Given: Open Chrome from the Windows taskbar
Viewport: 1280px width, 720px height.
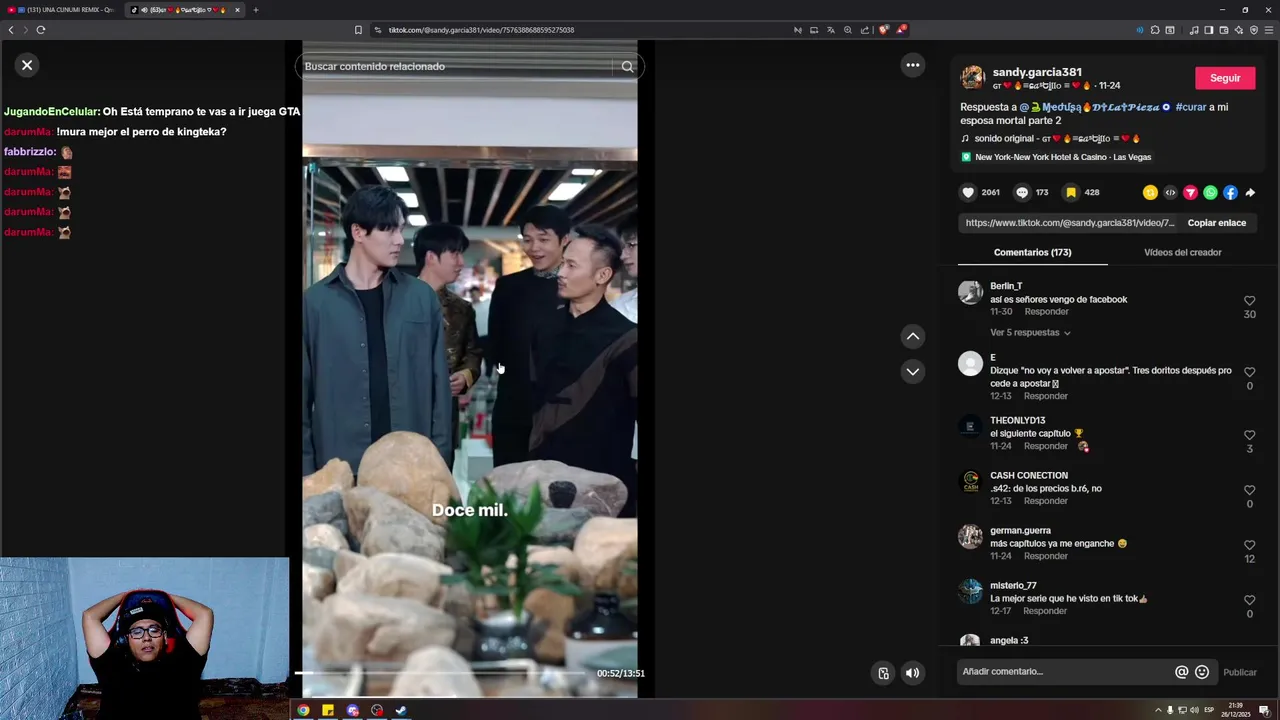Looking at the screenshot, I should (303, 711).
